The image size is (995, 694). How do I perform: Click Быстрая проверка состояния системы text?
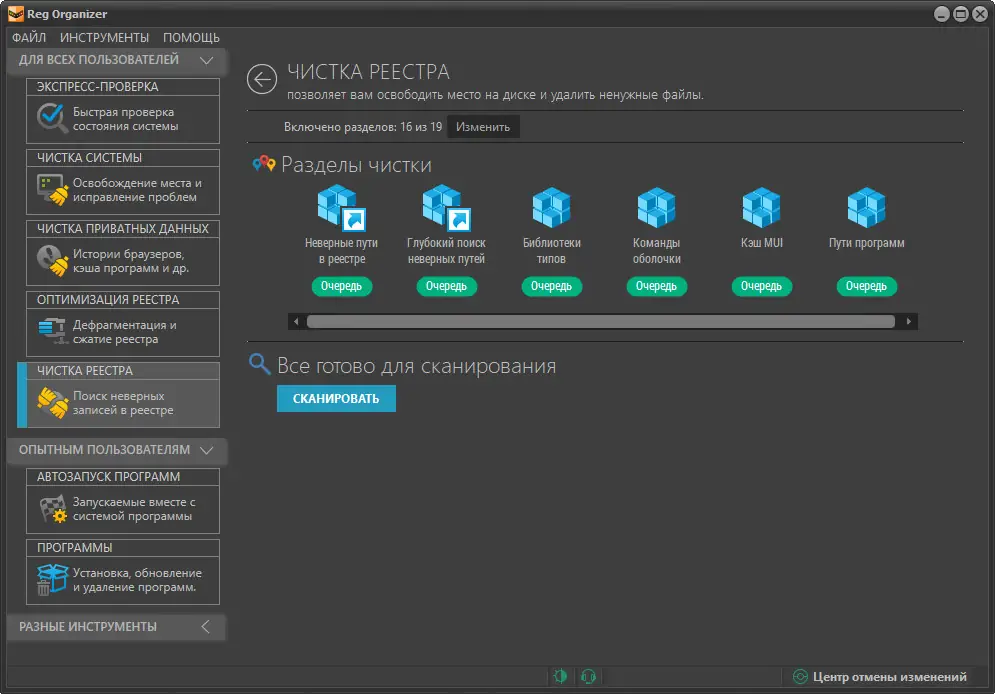point(125,119)
